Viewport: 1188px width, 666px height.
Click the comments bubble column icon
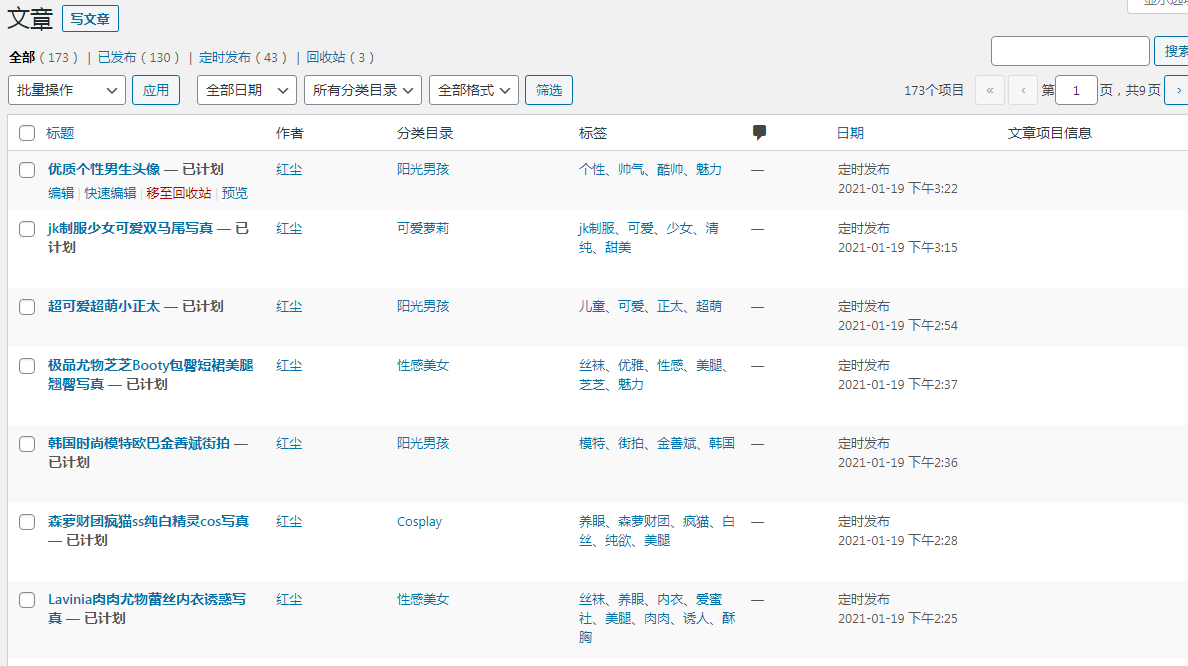759,133
